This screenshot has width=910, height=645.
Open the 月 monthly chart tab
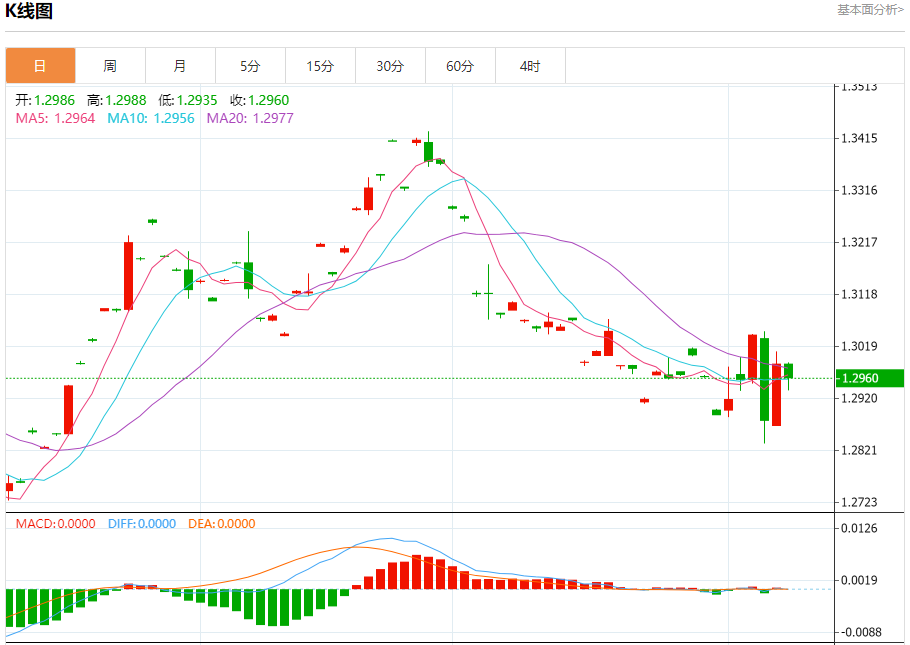180,66
